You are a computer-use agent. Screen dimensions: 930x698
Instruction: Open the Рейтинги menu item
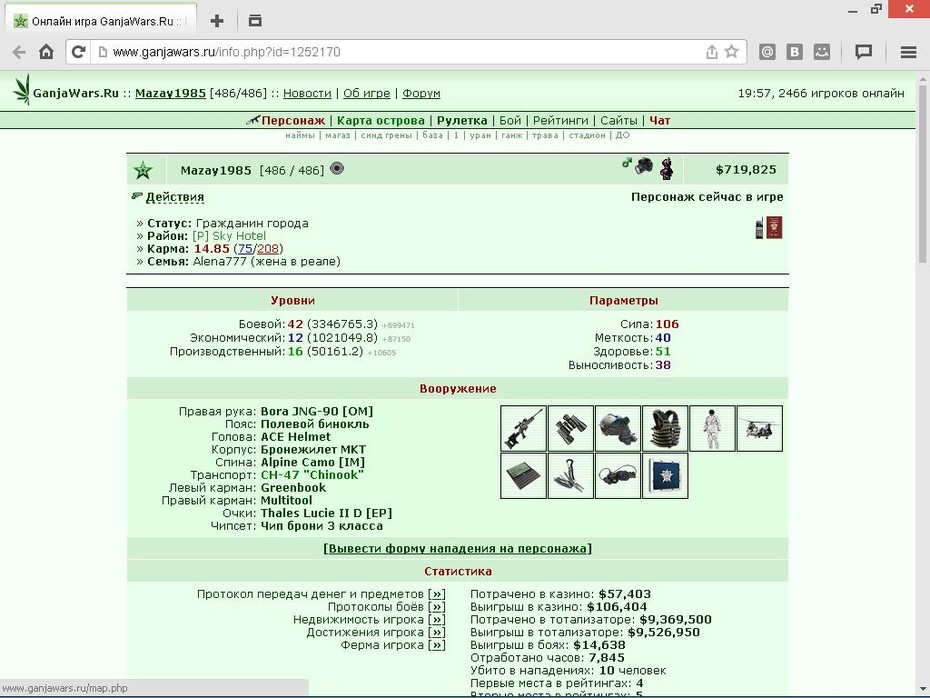(x=560, y=120)
